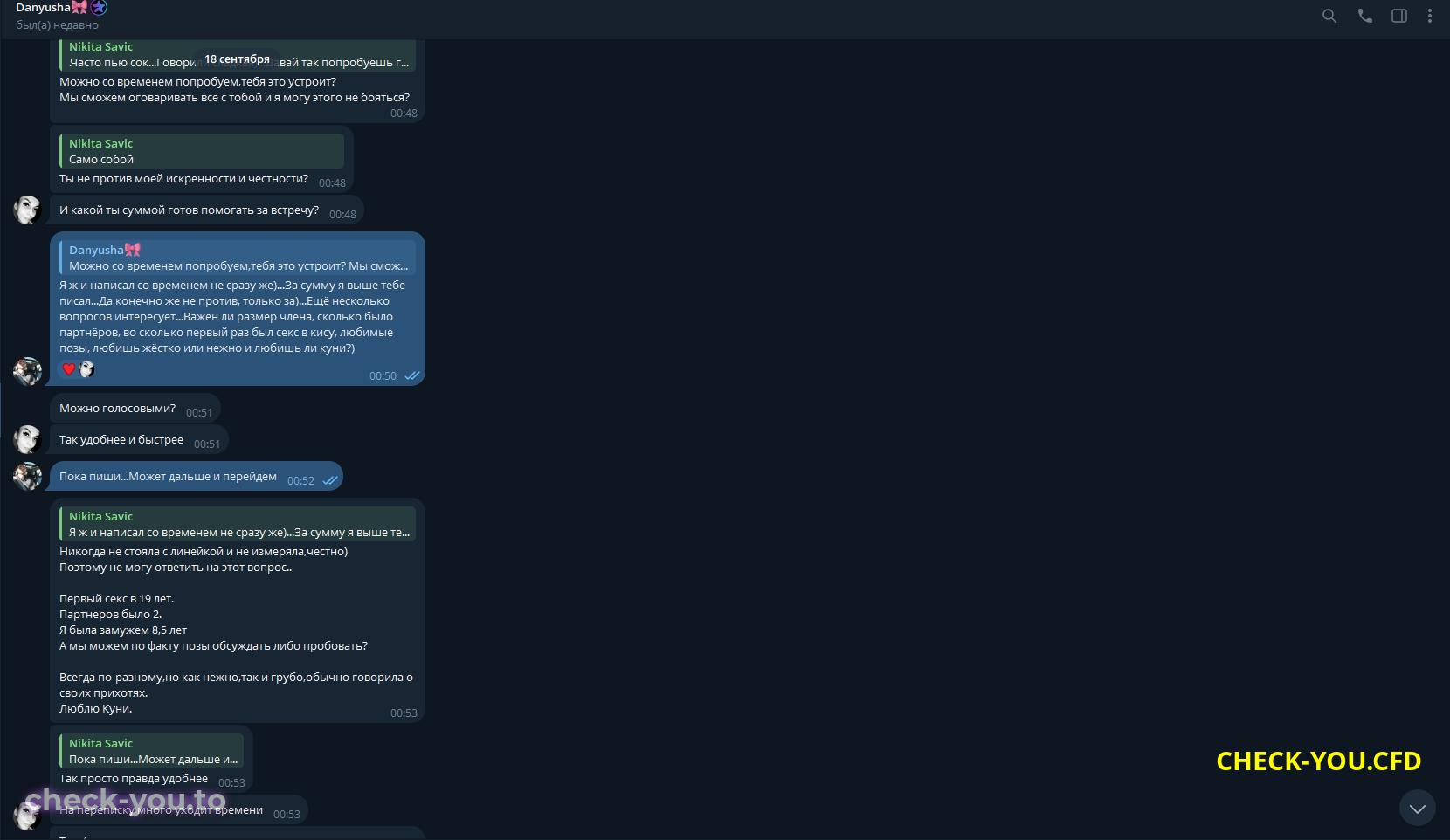Click text 'Я была замужем 8,5 лет'
Screen dimensions: 1450x840
pos(123,630)
